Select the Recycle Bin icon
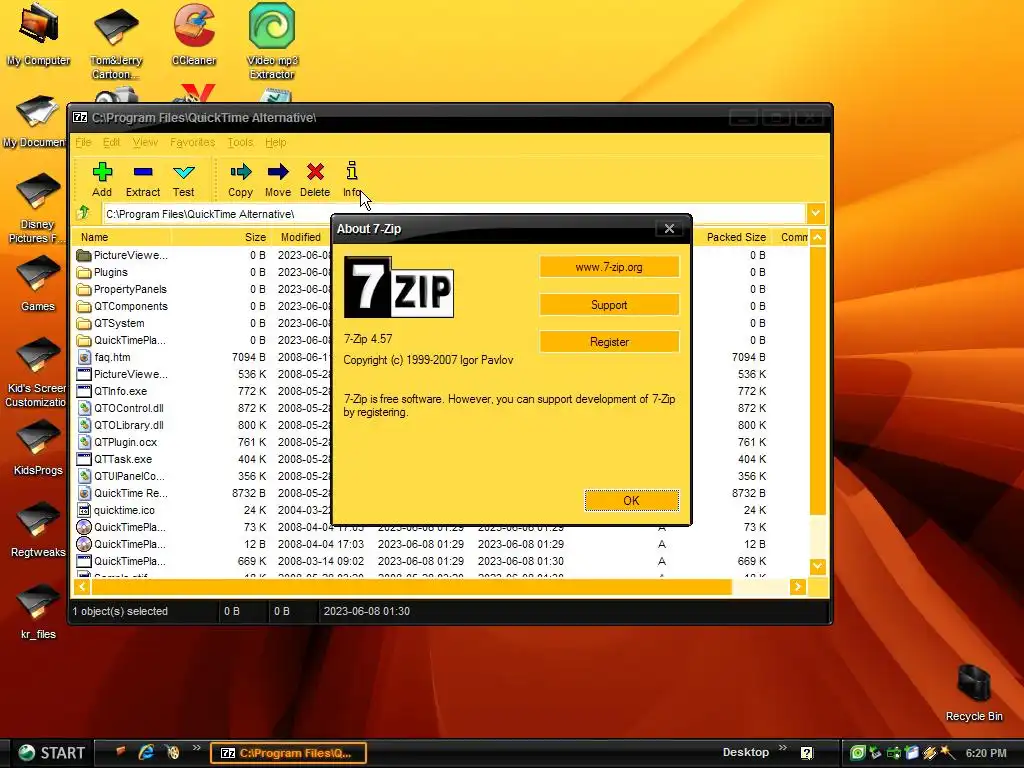Screen dimensions: 1024x768 [974, 692]
